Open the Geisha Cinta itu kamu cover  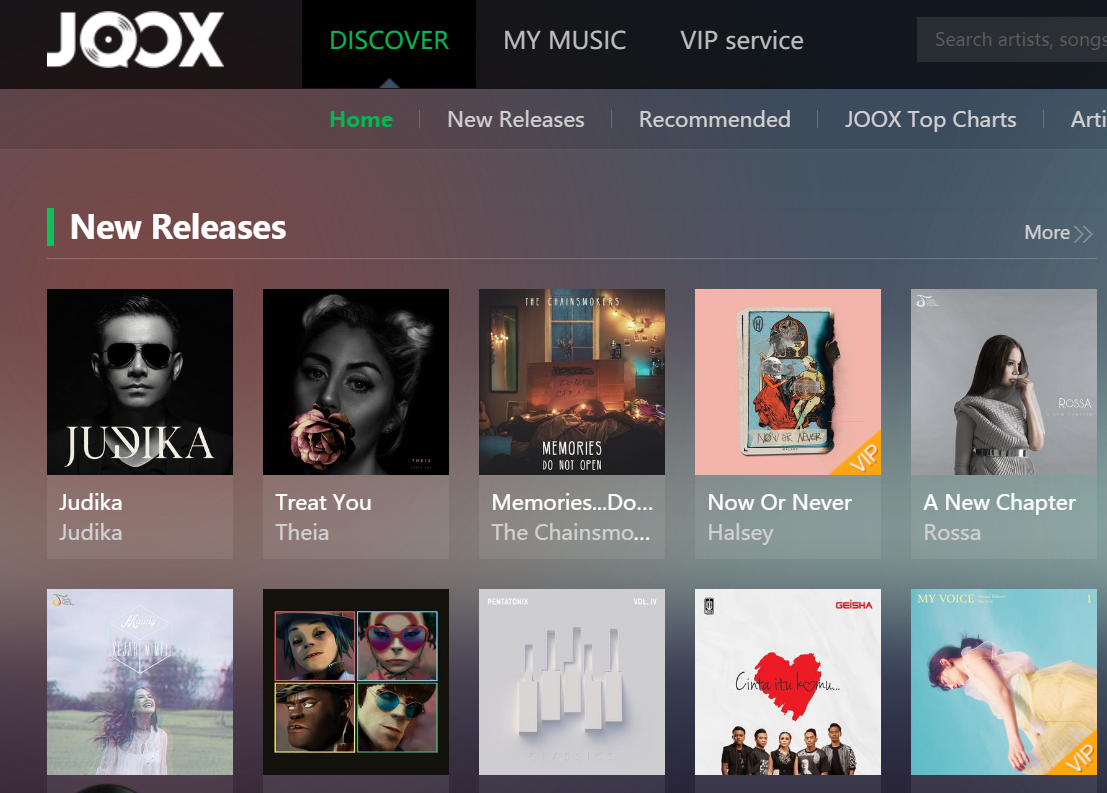788,681
